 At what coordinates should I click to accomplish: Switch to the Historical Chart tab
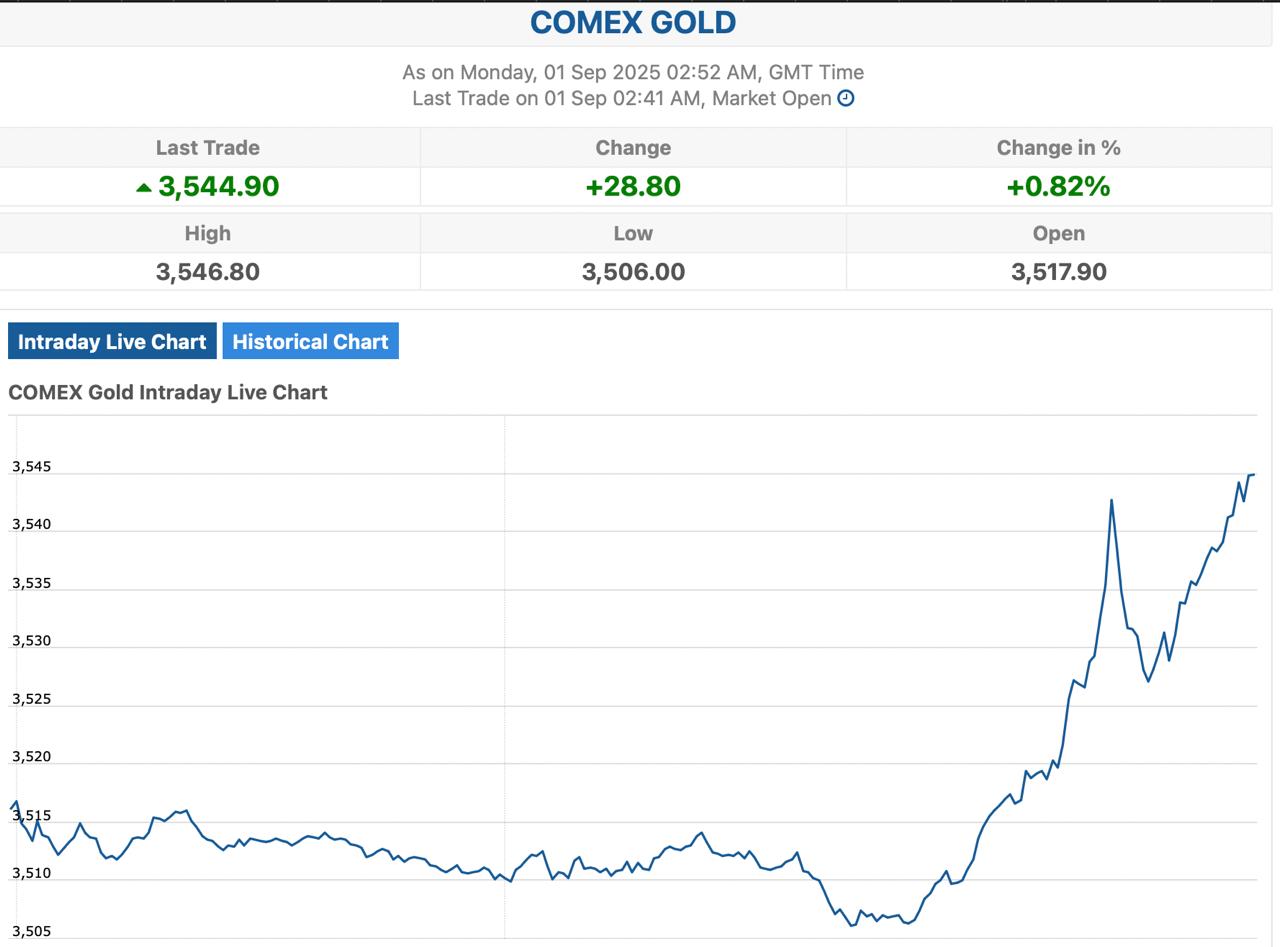pyautogui.click(x=310, y=341)
